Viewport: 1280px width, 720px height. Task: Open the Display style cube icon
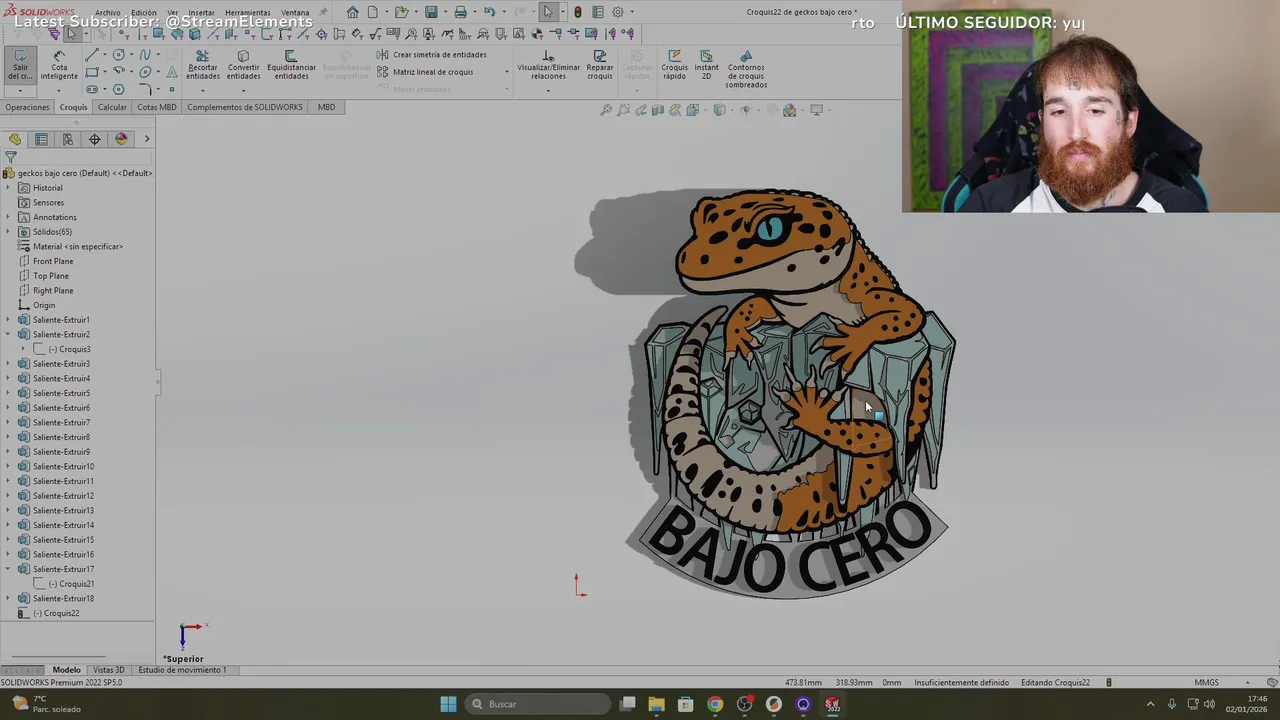click(719, 110)
